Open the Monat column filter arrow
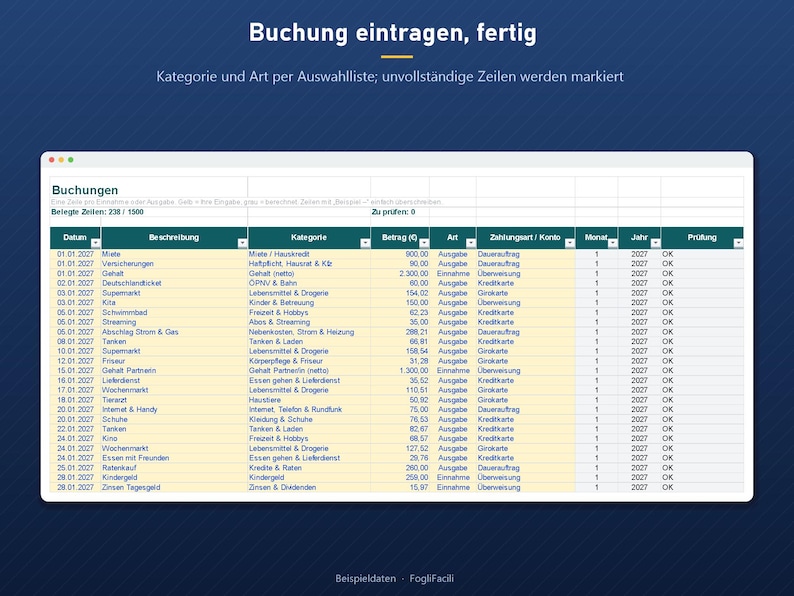The width and height of the screenshot is (794, 596). click(613, 244)
